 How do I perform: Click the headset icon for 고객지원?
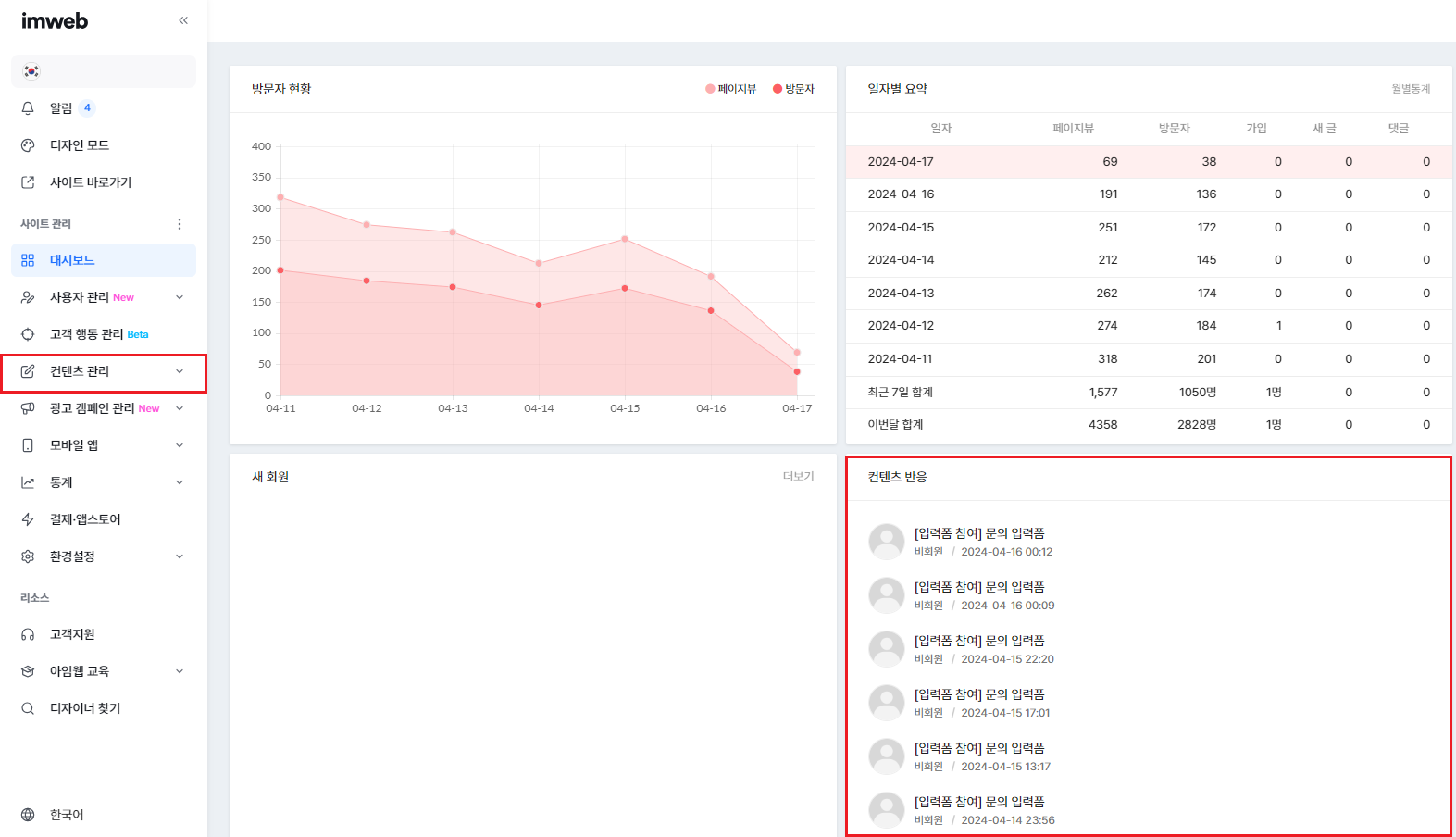pyautogui.click(x=28, y=634)
